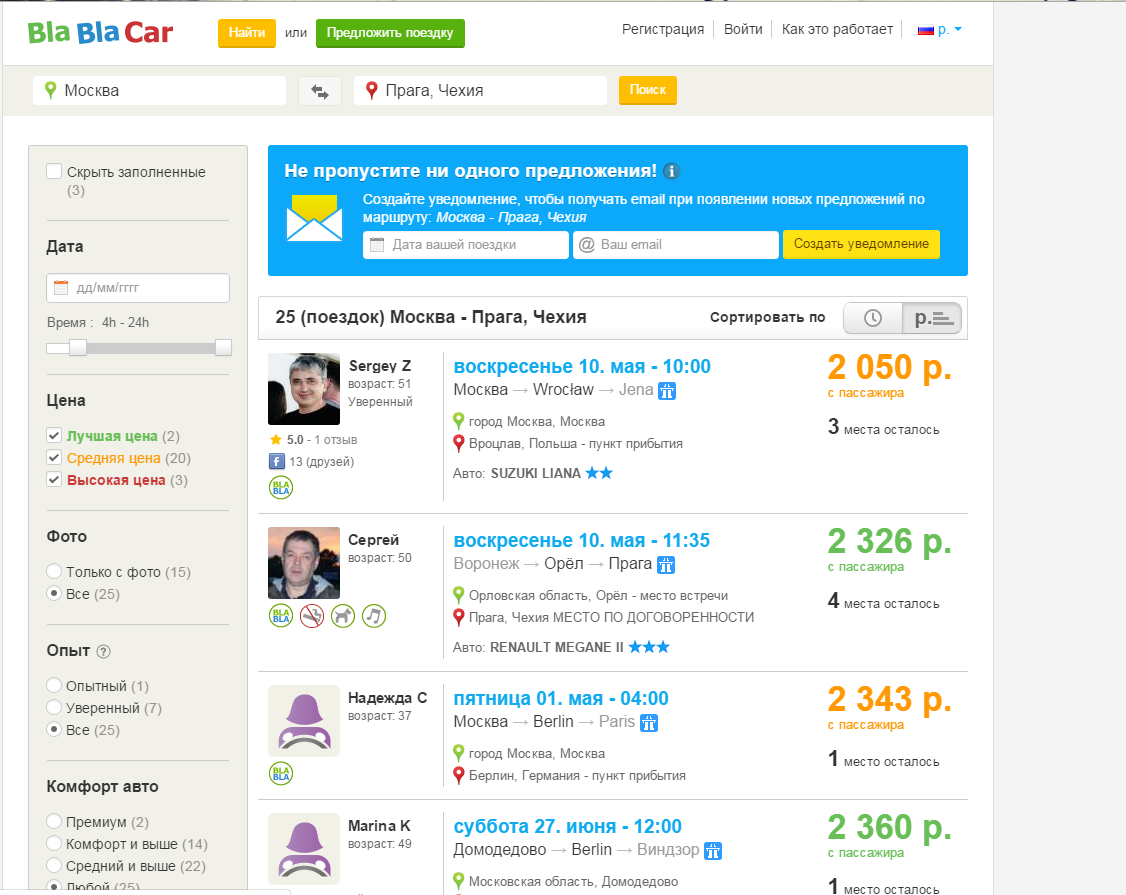
Task: Click sidebar дд/мм/гггг date field
Action: (x=138, y=288)
